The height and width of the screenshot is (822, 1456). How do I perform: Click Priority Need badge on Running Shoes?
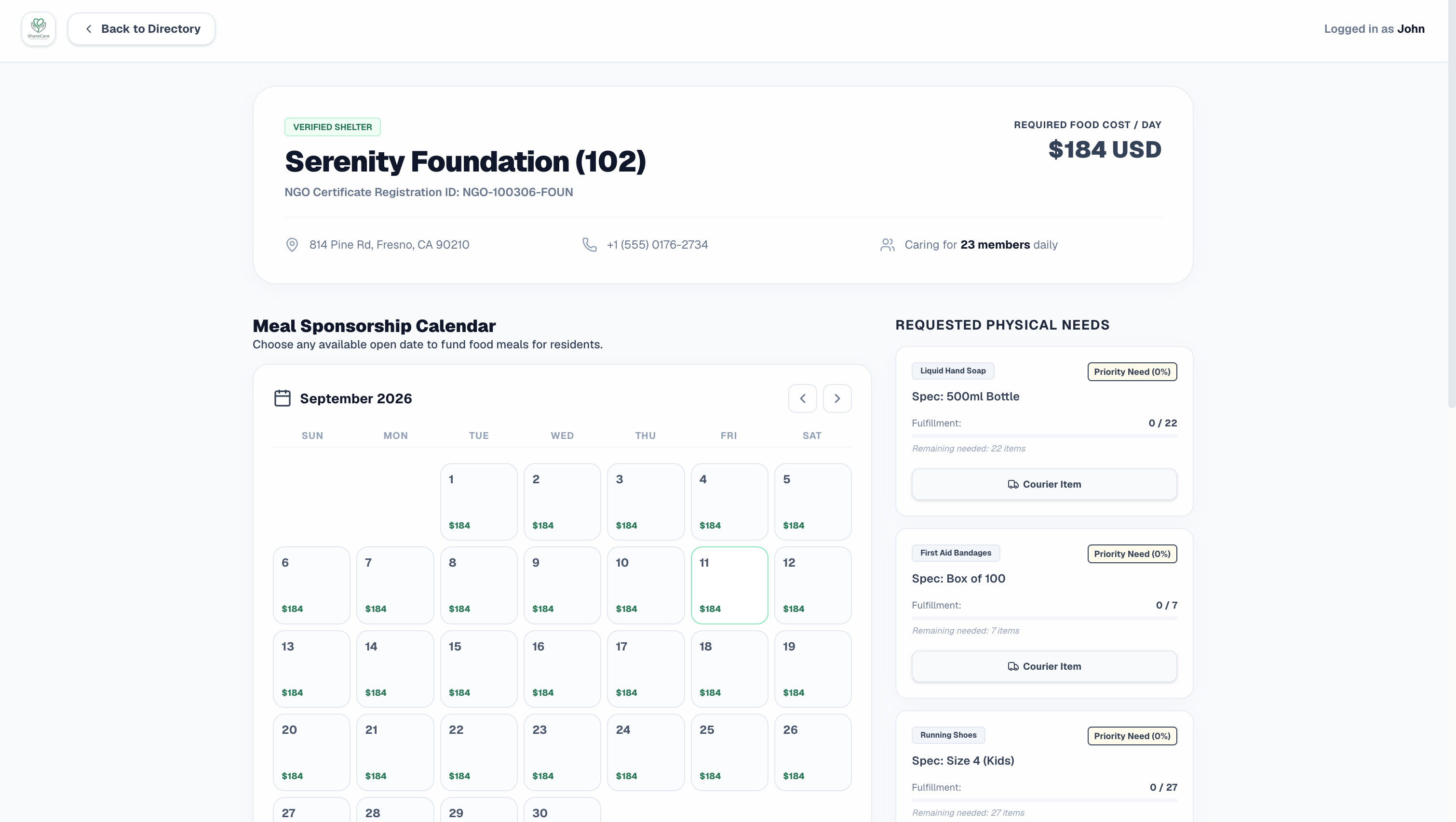click(1132, 736)
